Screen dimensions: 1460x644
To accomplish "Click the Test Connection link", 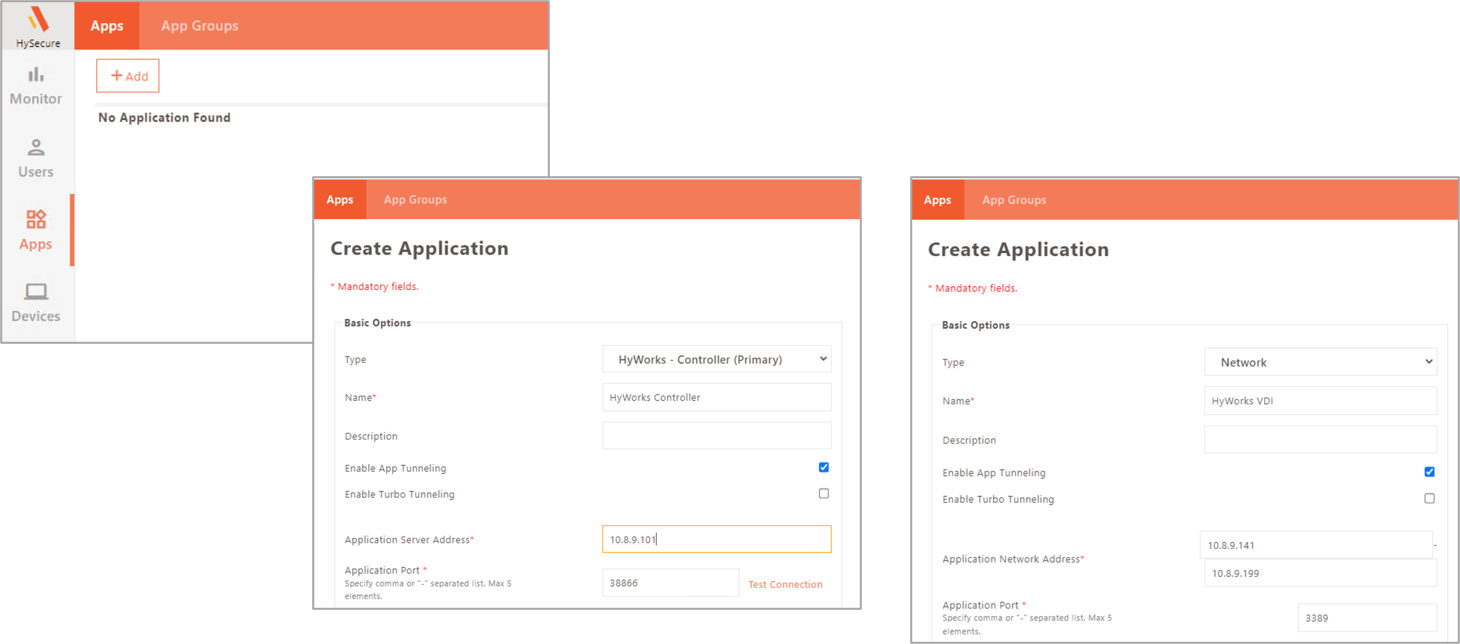I will coord(785,584).
